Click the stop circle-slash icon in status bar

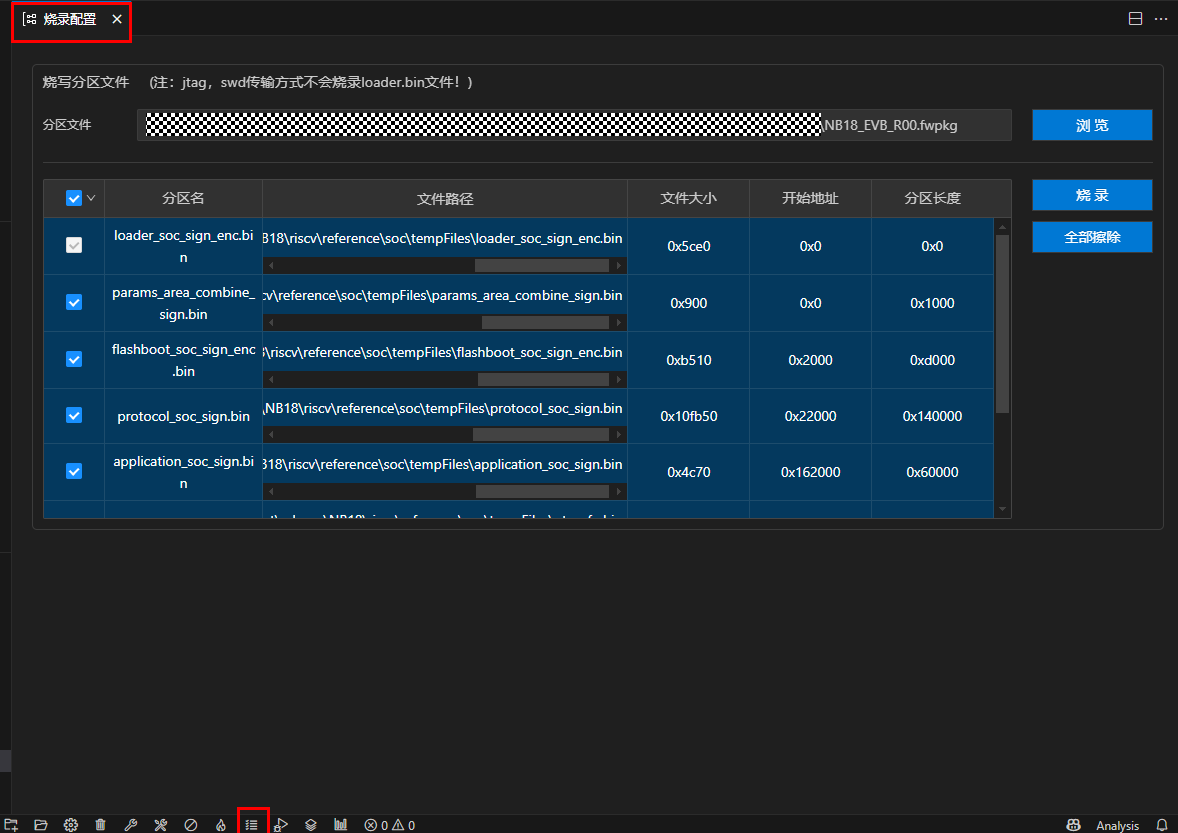point(191,825)
